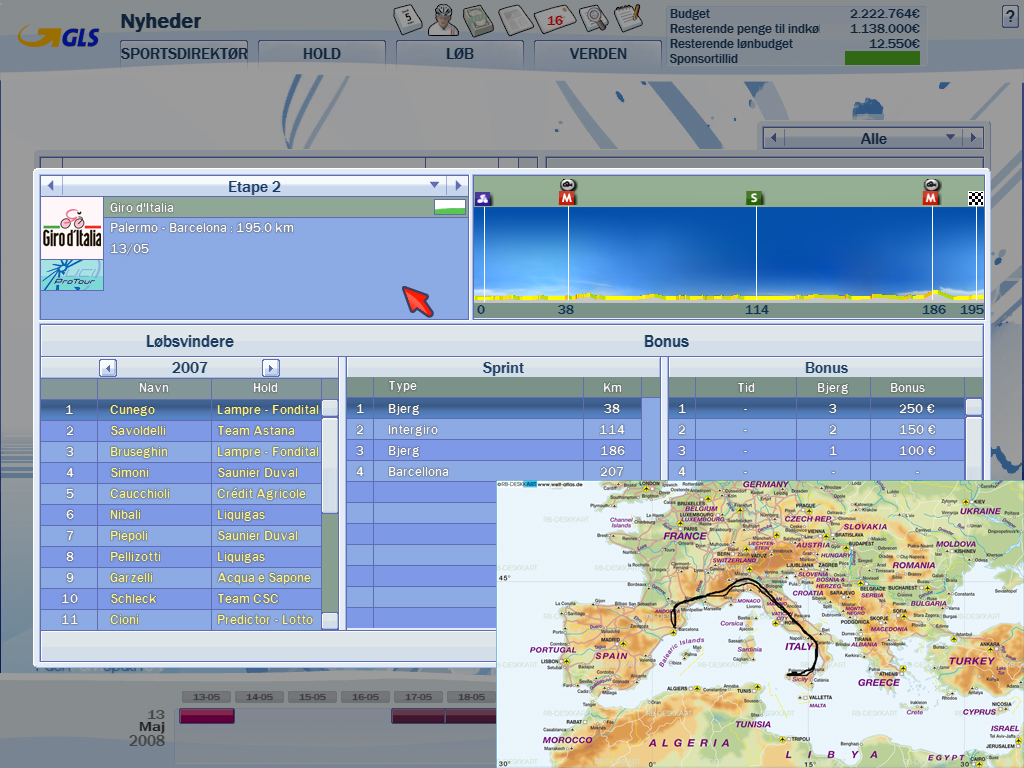Go to previous year from 2007
This screenshot has width=1024, height=768.
tap(109, 367)
